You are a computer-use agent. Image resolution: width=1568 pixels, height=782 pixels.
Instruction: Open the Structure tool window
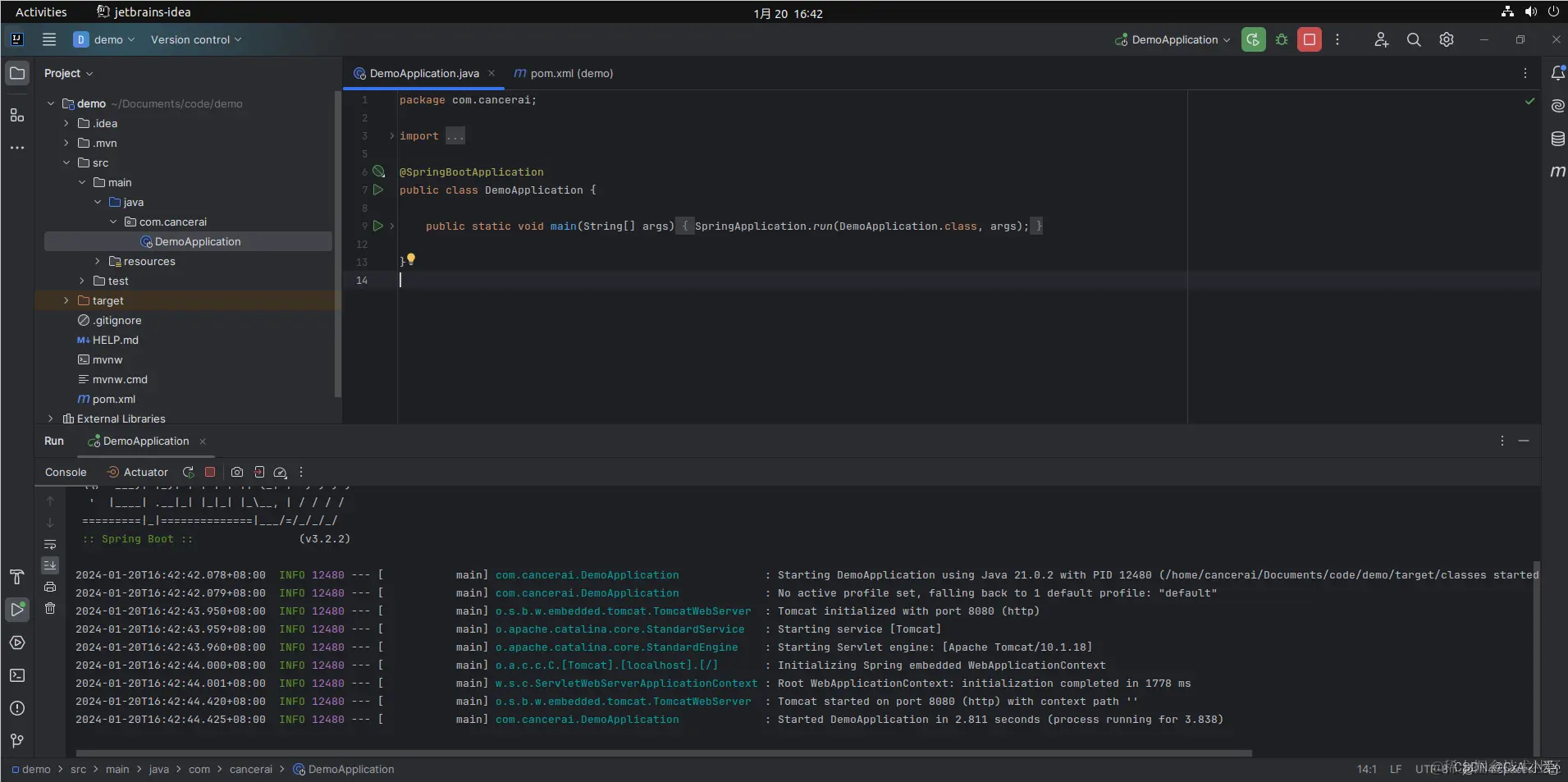pos(17,115)
